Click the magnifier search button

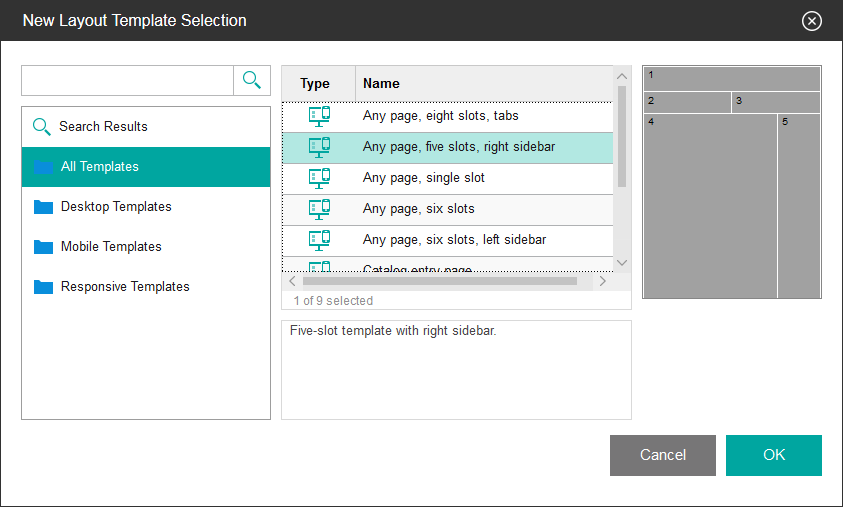tap(252, 81)
